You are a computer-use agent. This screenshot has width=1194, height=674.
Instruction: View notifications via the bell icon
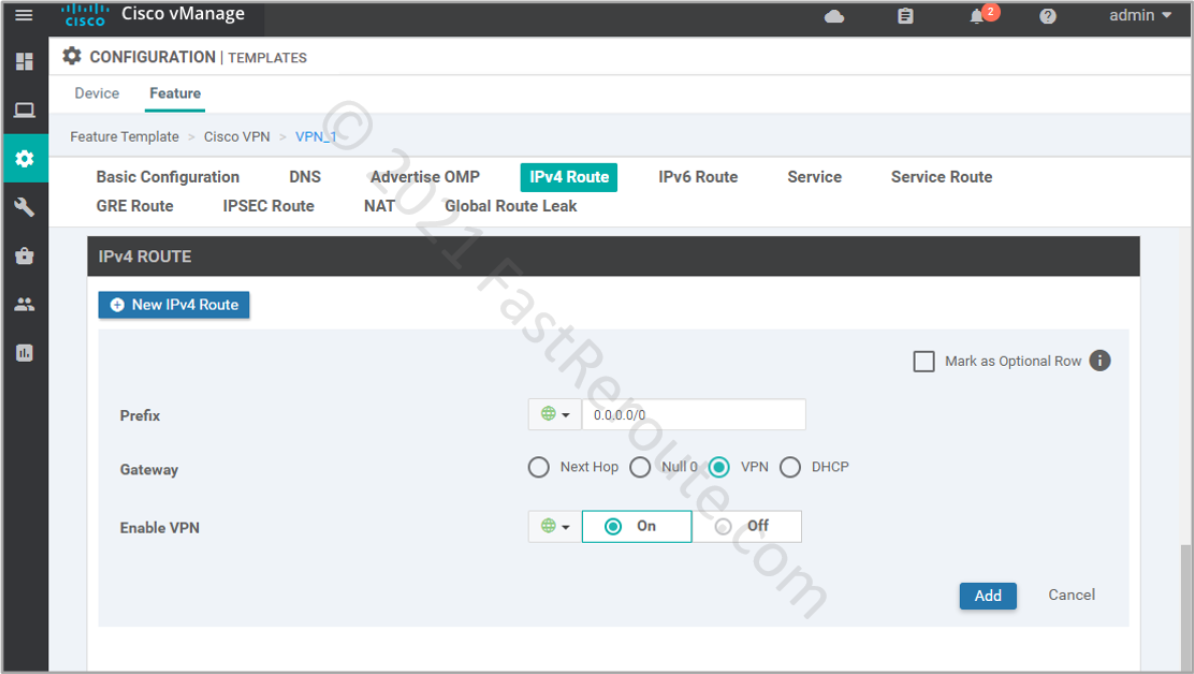point(977,16)
